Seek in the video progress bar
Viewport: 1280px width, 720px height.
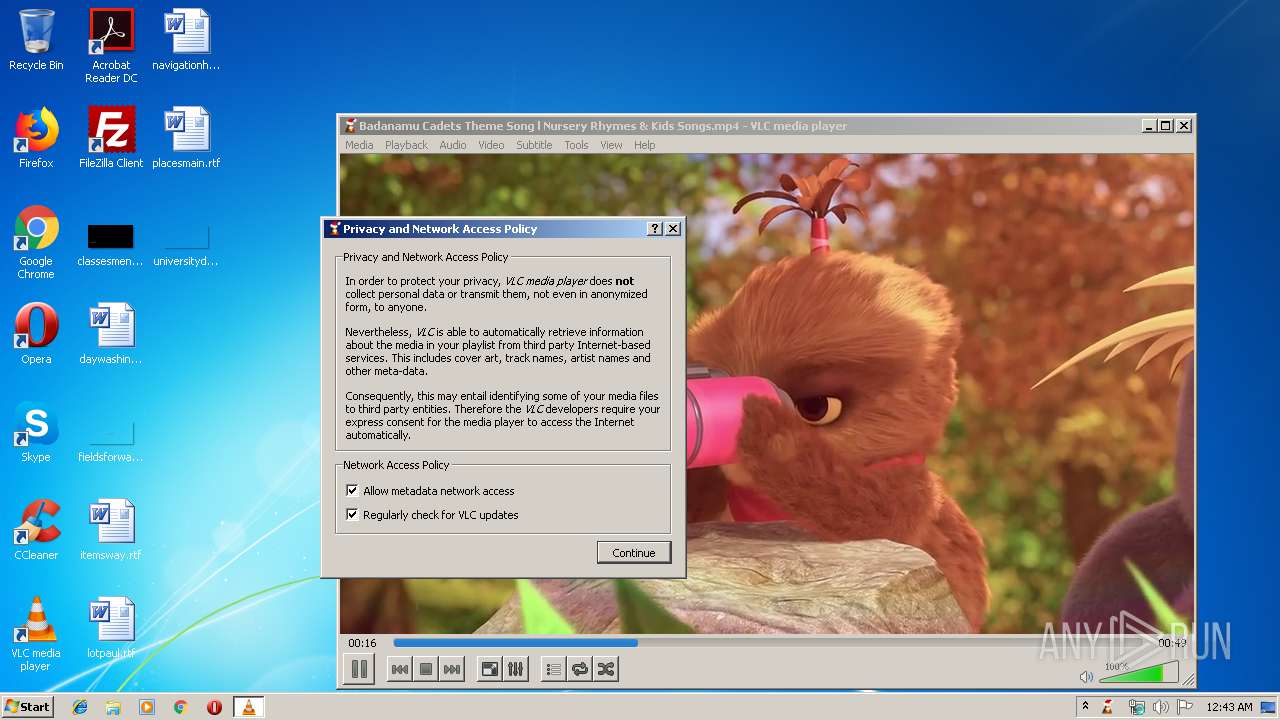tap(770, 643)
